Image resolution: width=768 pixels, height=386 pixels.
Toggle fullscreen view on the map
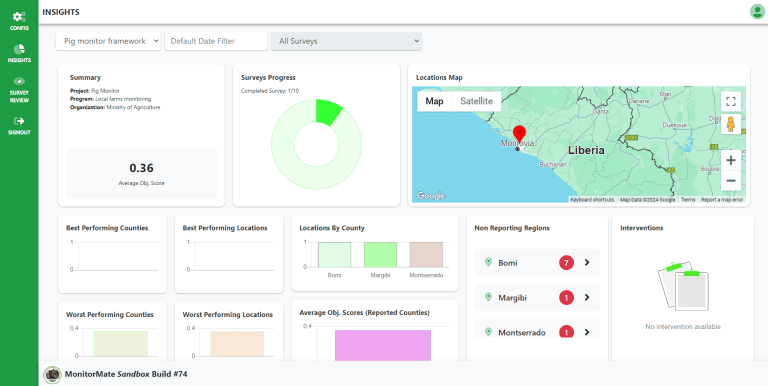pos(731,101)
